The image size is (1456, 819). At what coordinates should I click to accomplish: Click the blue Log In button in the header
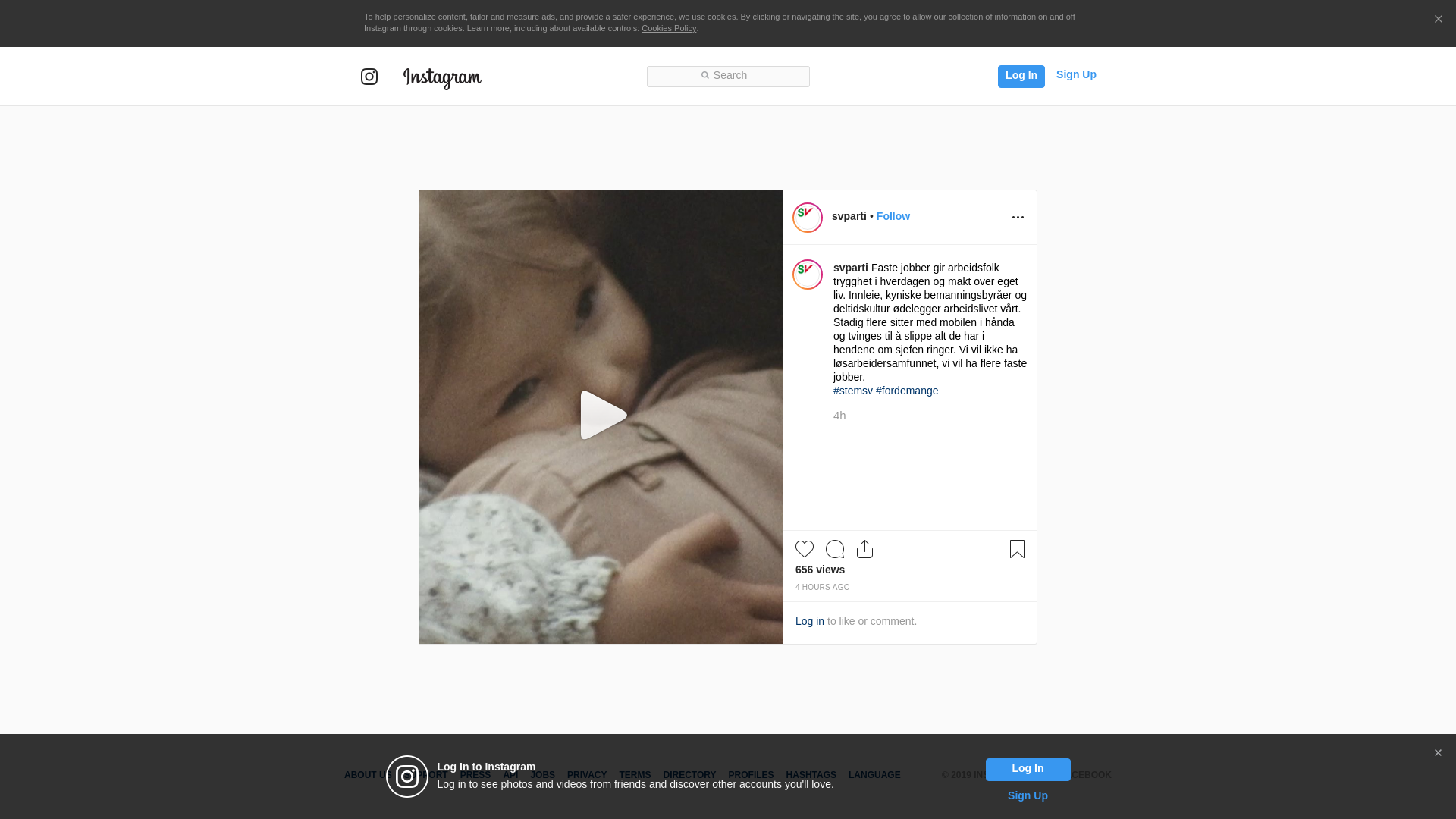(1021, 76)
